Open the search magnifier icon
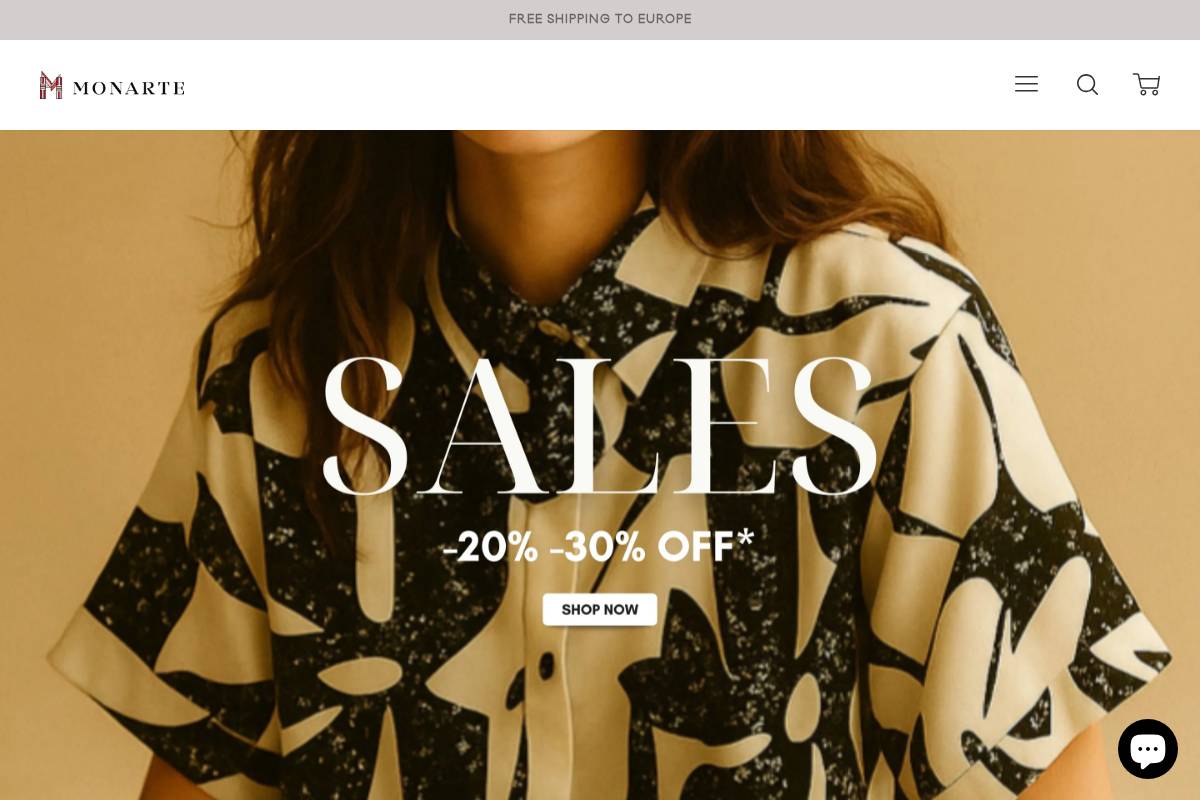This screenshot has height=800, width=1200. [x=1087, y=84]
